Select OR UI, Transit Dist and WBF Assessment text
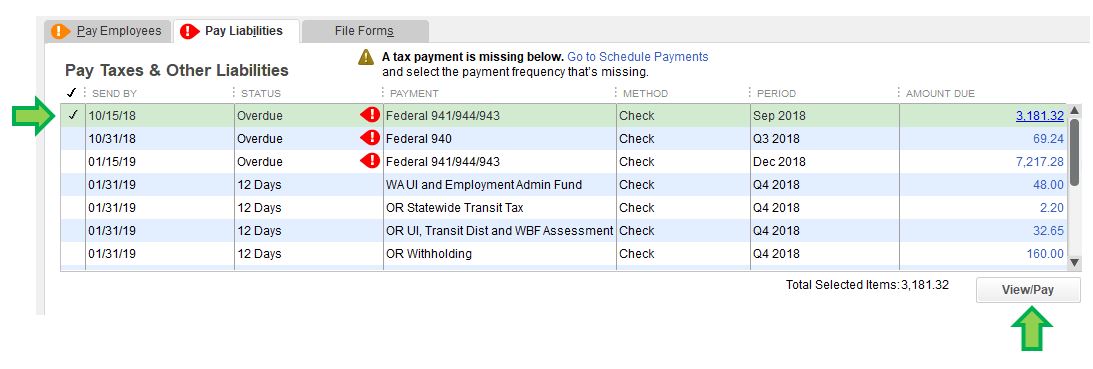Screen dimensions: 1093x369 (499, 231)
